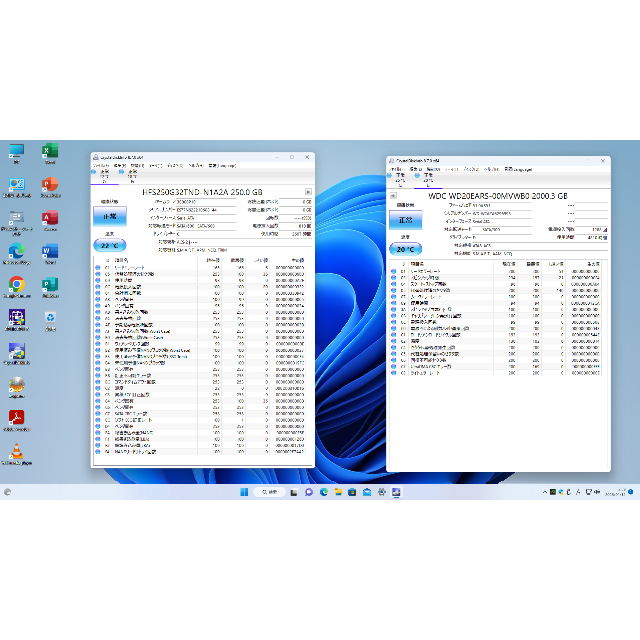Click power-on hours value in HFS250G32TND window
640x640 pixels.
click(296, 234)
